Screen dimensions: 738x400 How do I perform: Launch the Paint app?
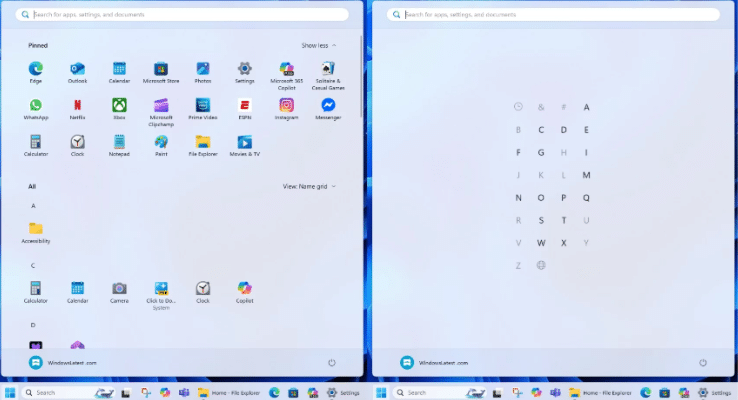coord(161,145)
